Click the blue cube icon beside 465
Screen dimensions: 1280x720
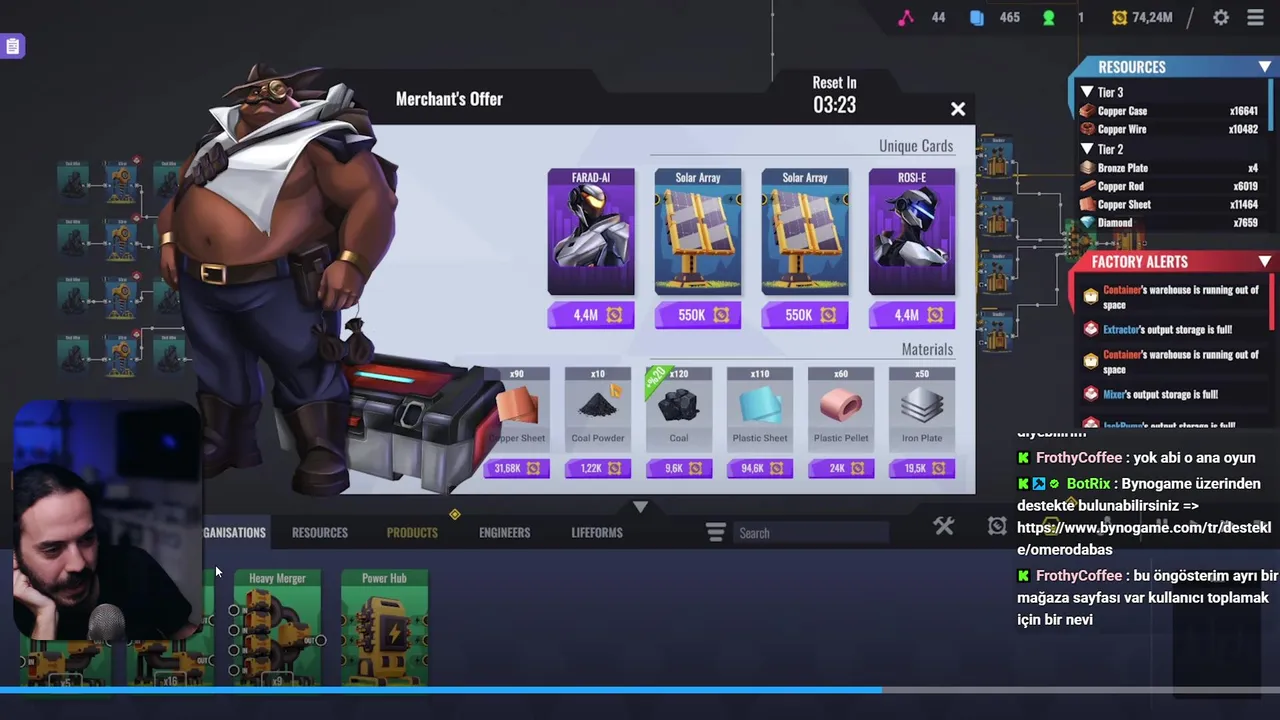click(x=977, y=17)
